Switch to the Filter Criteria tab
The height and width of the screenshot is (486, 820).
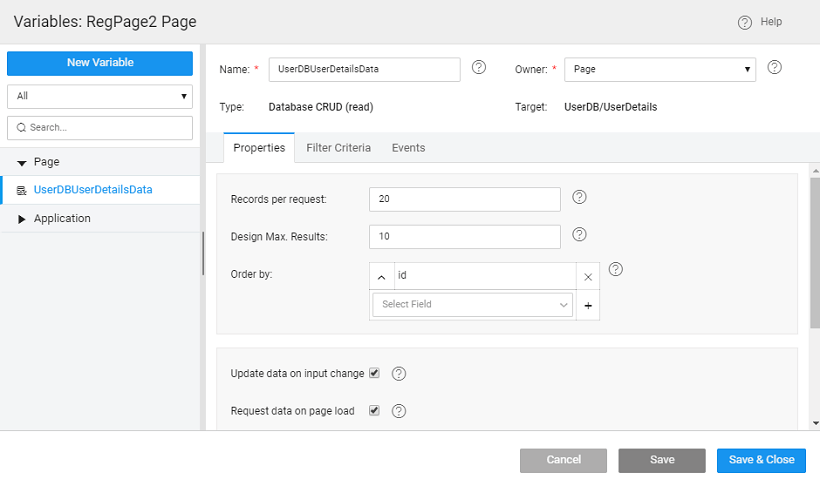click(x=338, y=148)
